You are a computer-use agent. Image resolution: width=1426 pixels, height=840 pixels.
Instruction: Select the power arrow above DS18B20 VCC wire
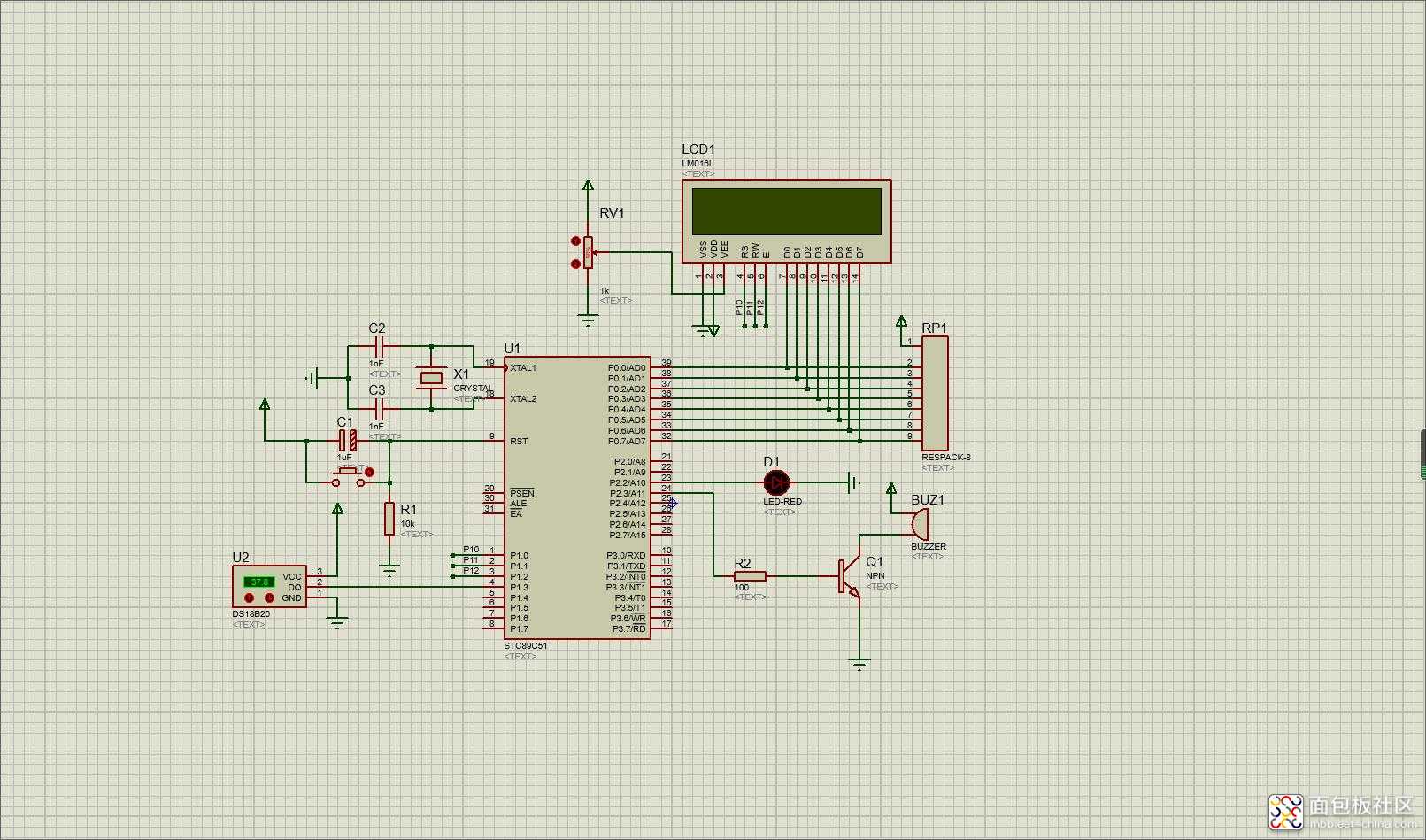337,510
